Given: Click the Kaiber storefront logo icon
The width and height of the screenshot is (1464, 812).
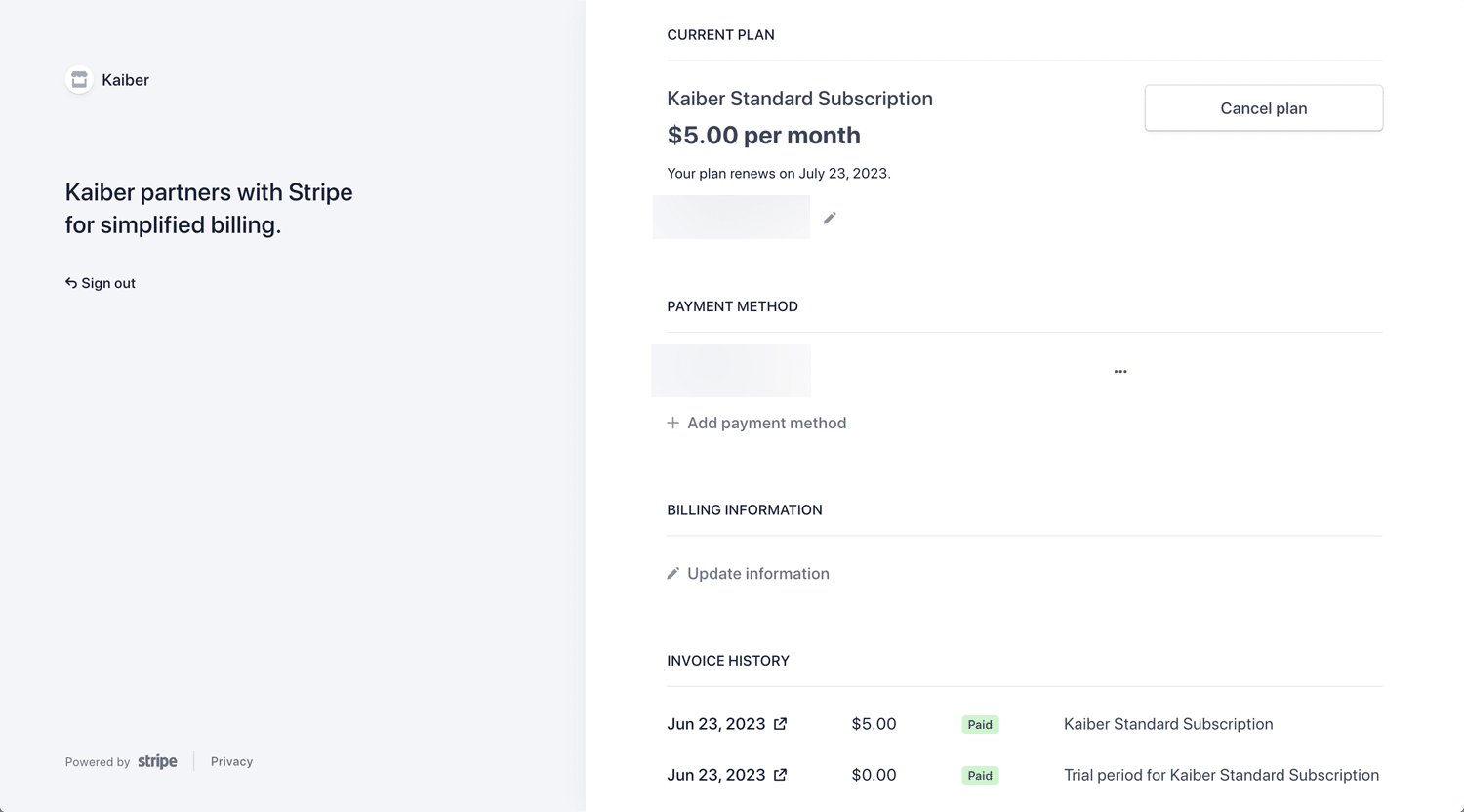Looking at the screenshot, I should 79,80.
